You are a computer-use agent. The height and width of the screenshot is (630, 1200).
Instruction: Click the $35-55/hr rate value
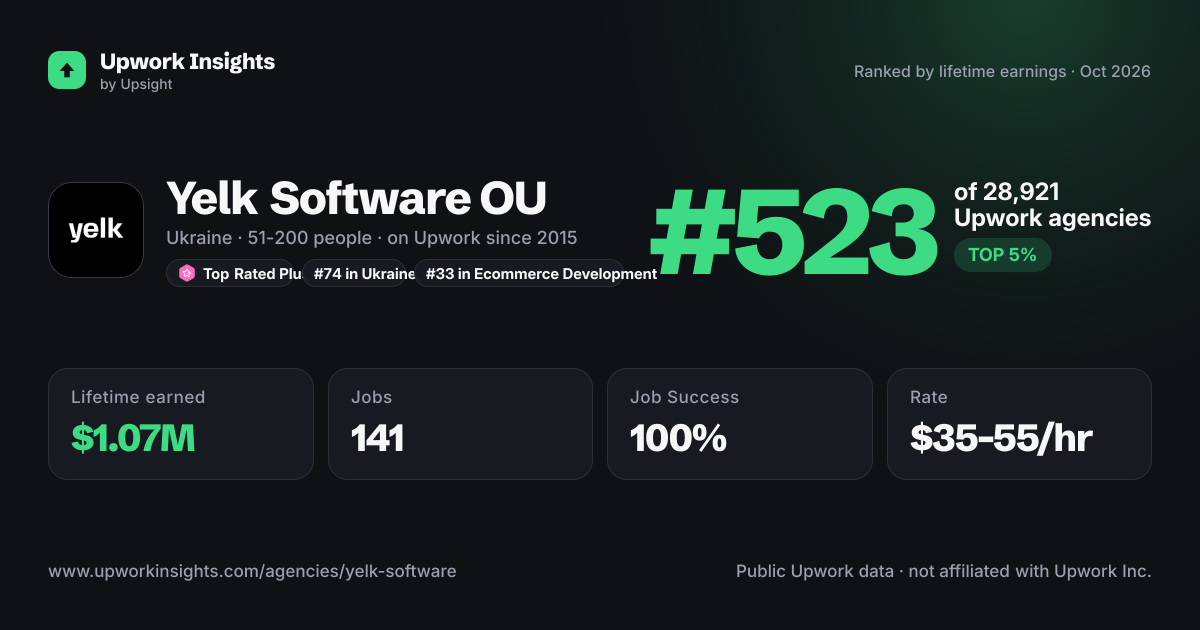pyautogui.click(x=1001, y=438)
